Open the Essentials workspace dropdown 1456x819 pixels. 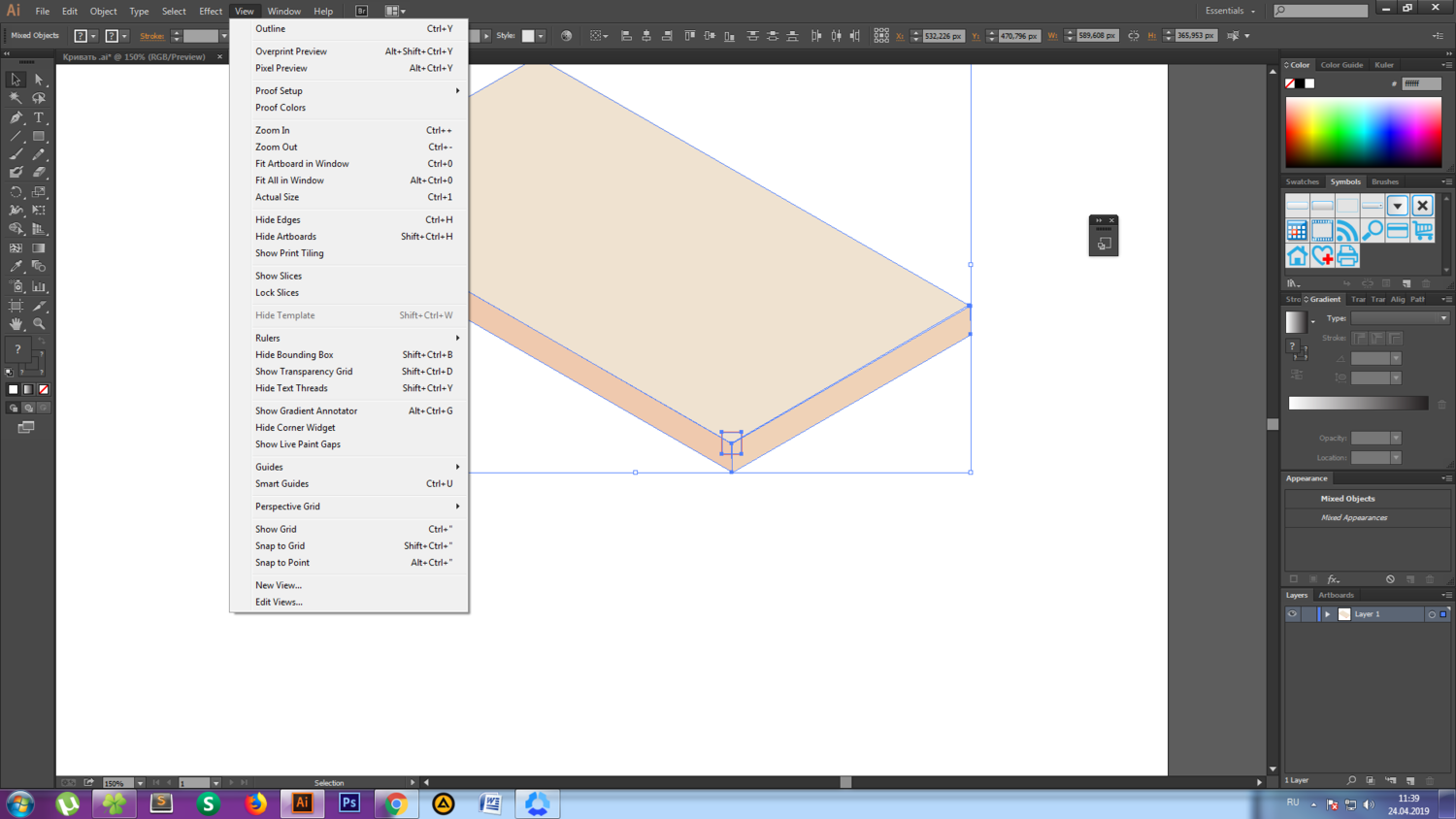pyautogui.click(x=1230, y=11)
